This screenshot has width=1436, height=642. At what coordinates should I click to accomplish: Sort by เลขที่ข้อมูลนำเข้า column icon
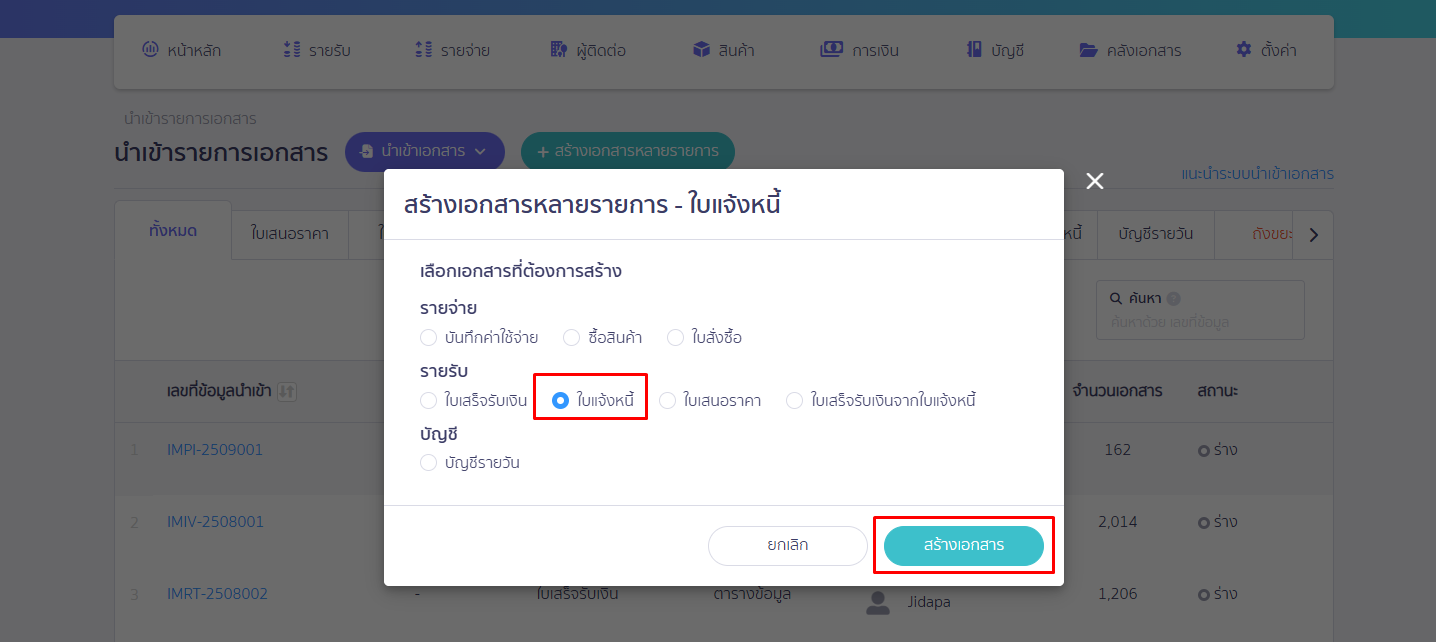pyautogui.click(x=286, y=392)
